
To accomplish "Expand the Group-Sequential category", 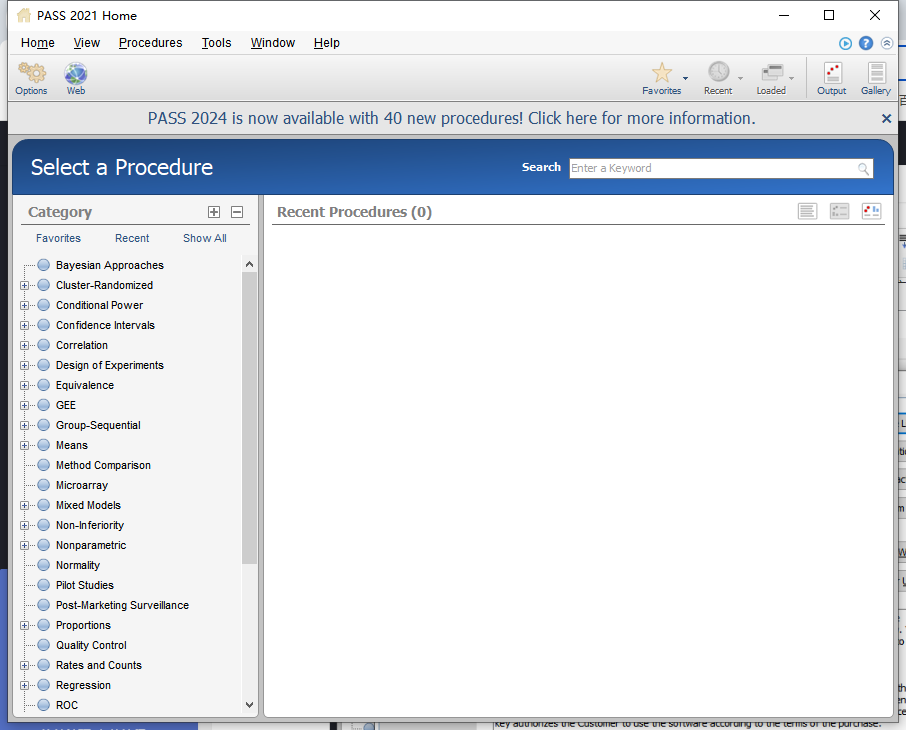I will tap(24, 425).
